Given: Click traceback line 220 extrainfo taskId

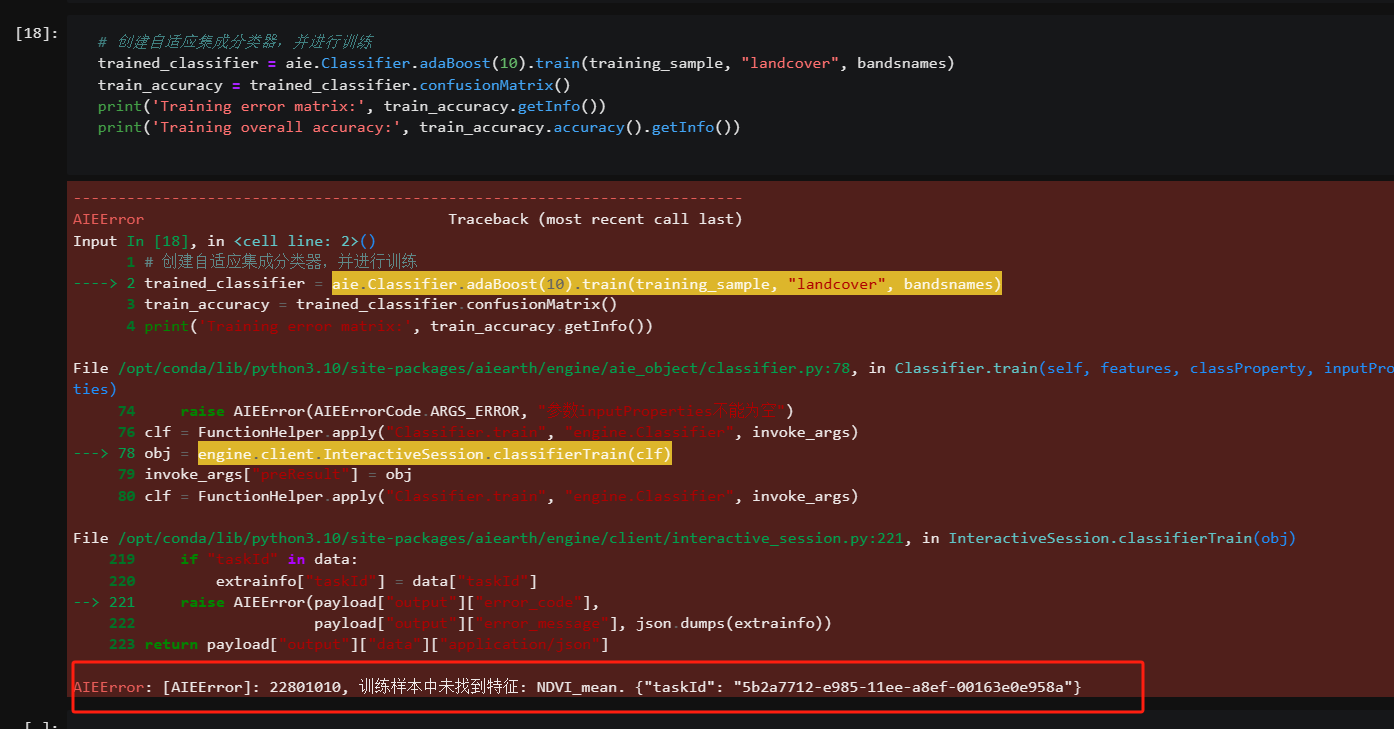Looking at the screenshot, I should coord(323,581).
